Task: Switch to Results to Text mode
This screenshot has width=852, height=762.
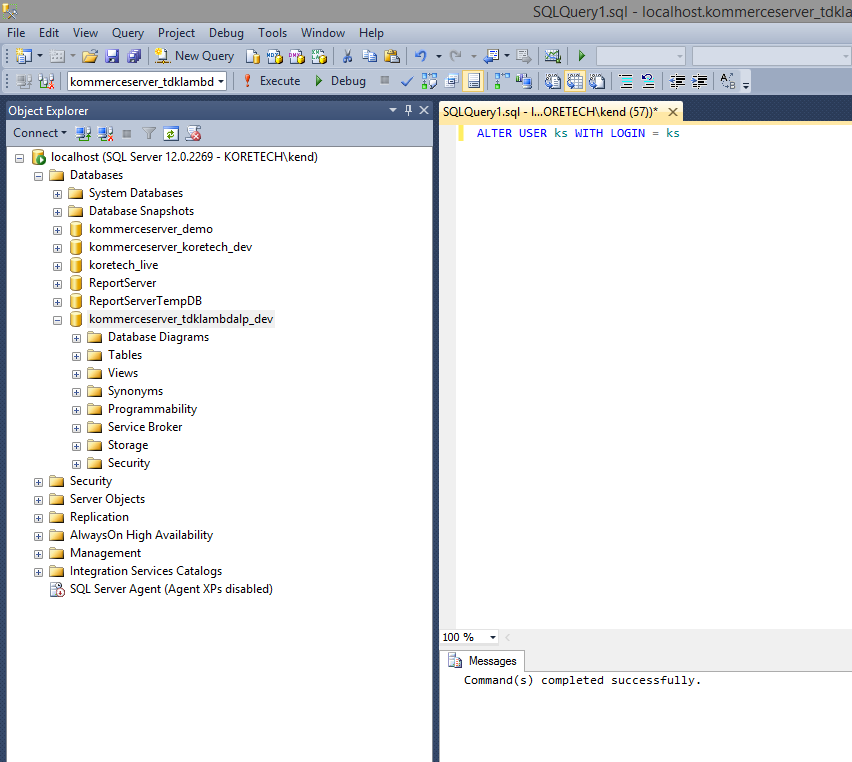Action: [x=553, y=82]
